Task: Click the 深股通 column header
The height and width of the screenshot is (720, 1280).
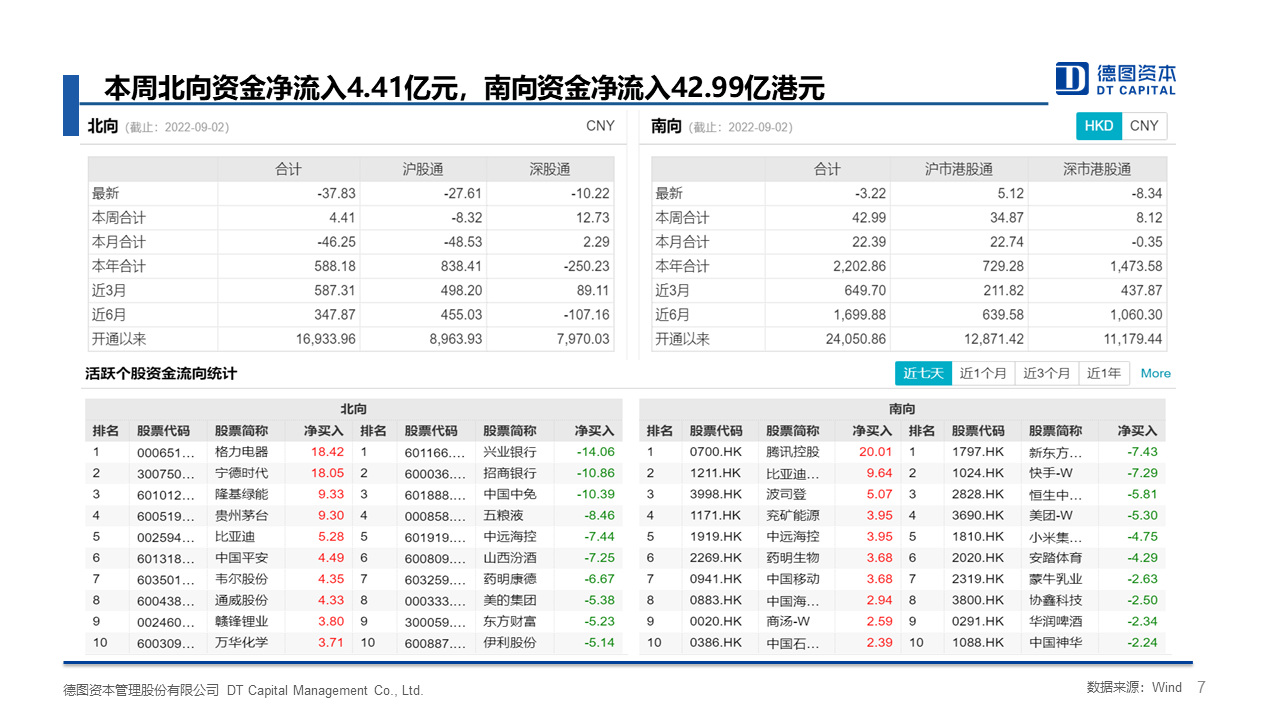Action: click(x=549, y=169)
